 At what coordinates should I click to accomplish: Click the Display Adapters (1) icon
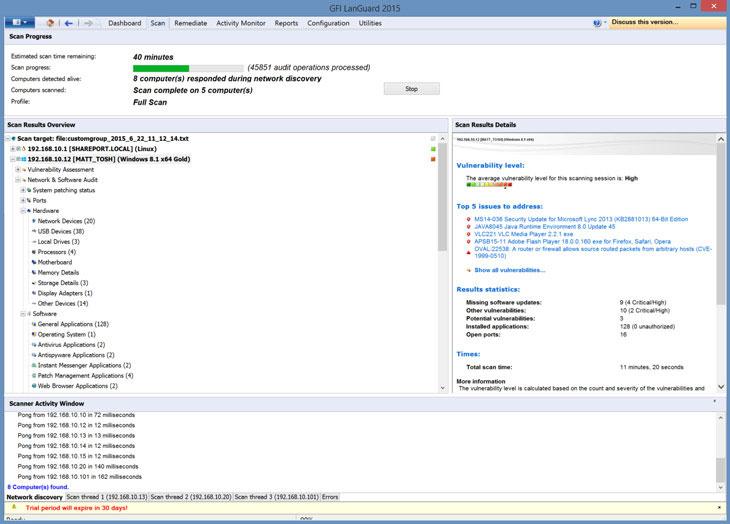34,293
